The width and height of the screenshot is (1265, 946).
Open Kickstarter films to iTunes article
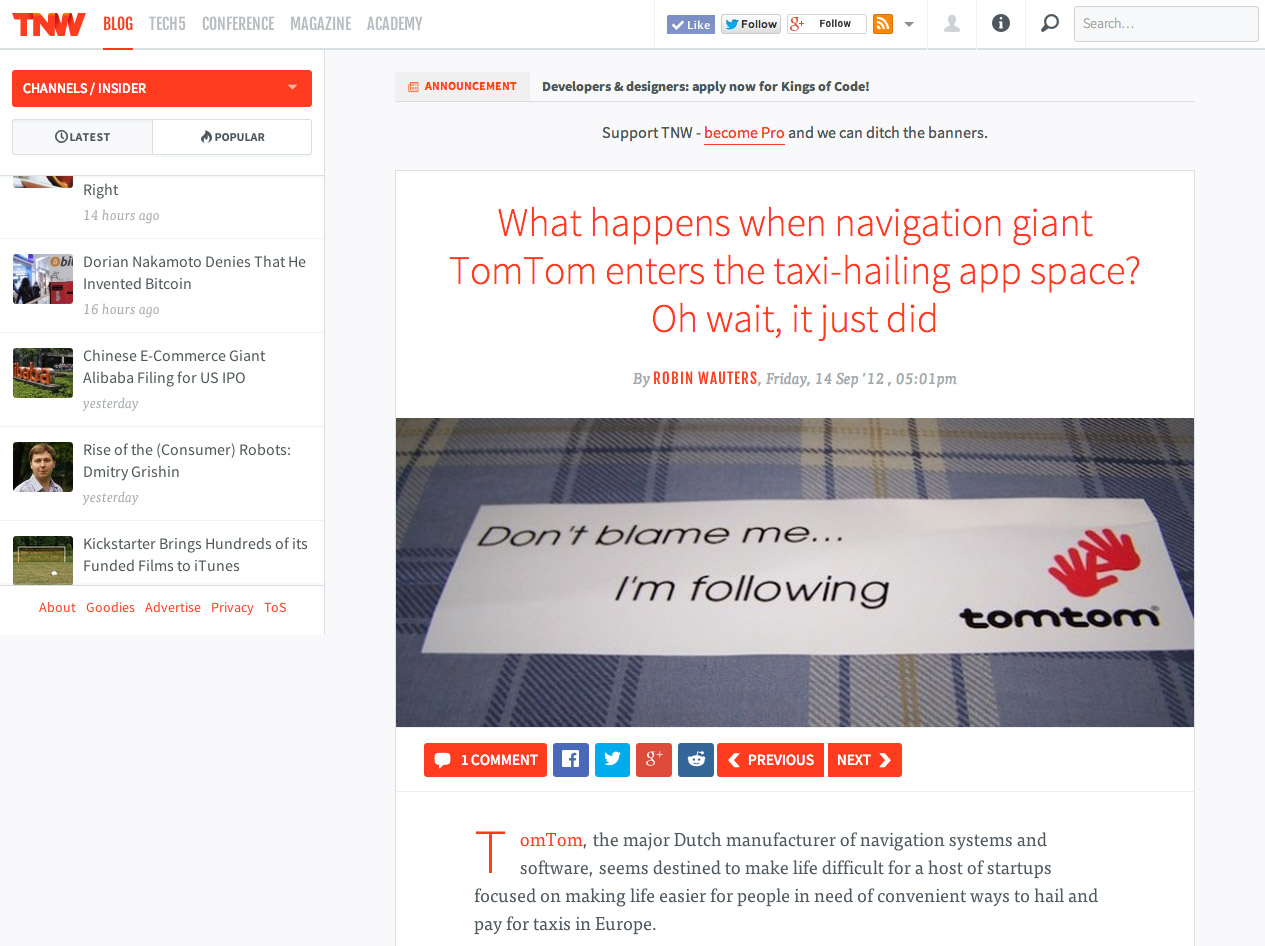point(195,555)
